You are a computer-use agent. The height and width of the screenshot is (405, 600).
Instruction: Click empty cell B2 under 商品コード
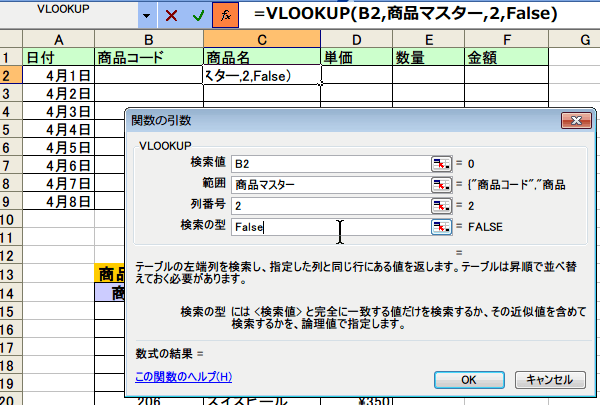[x=149, y=75]
